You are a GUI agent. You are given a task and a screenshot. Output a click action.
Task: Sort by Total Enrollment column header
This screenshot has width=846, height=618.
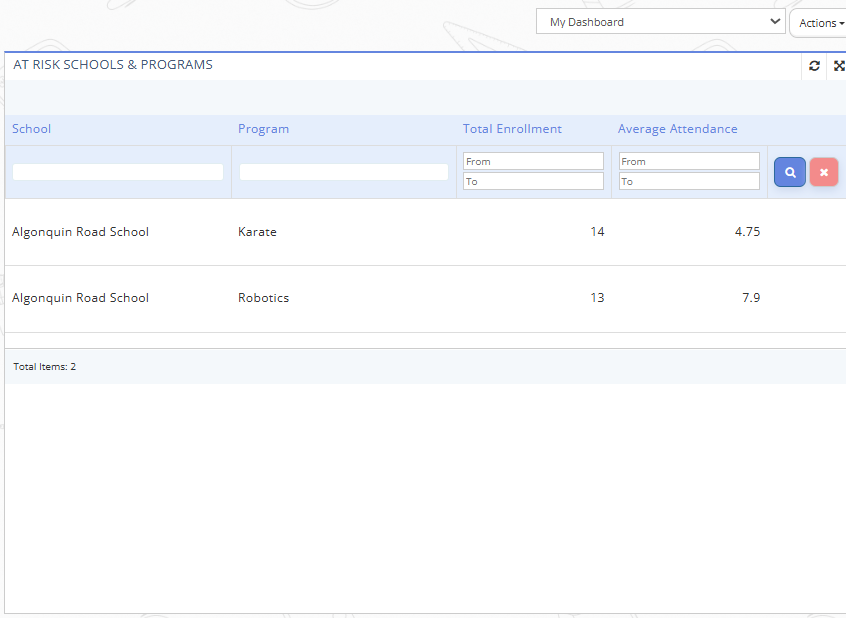(512, 129)
